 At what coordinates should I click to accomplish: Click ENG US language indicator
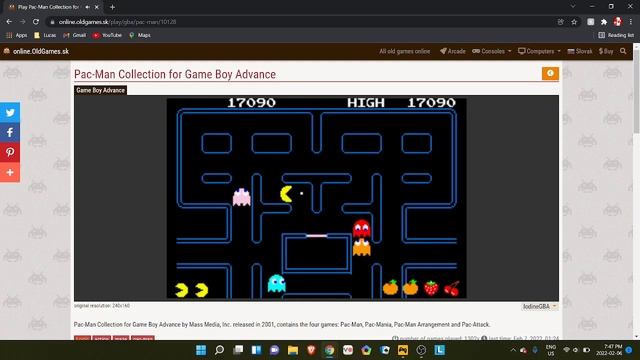551,350
